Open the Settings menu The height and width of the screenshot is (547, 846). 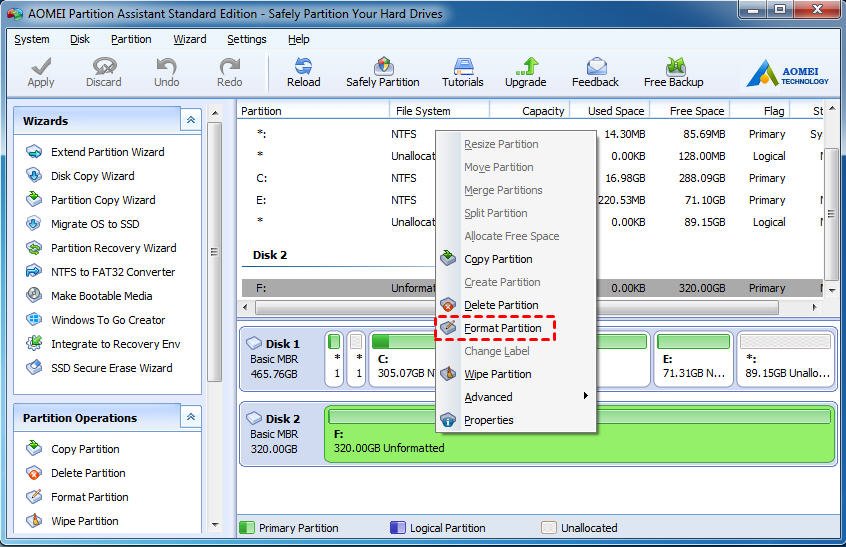247,39
